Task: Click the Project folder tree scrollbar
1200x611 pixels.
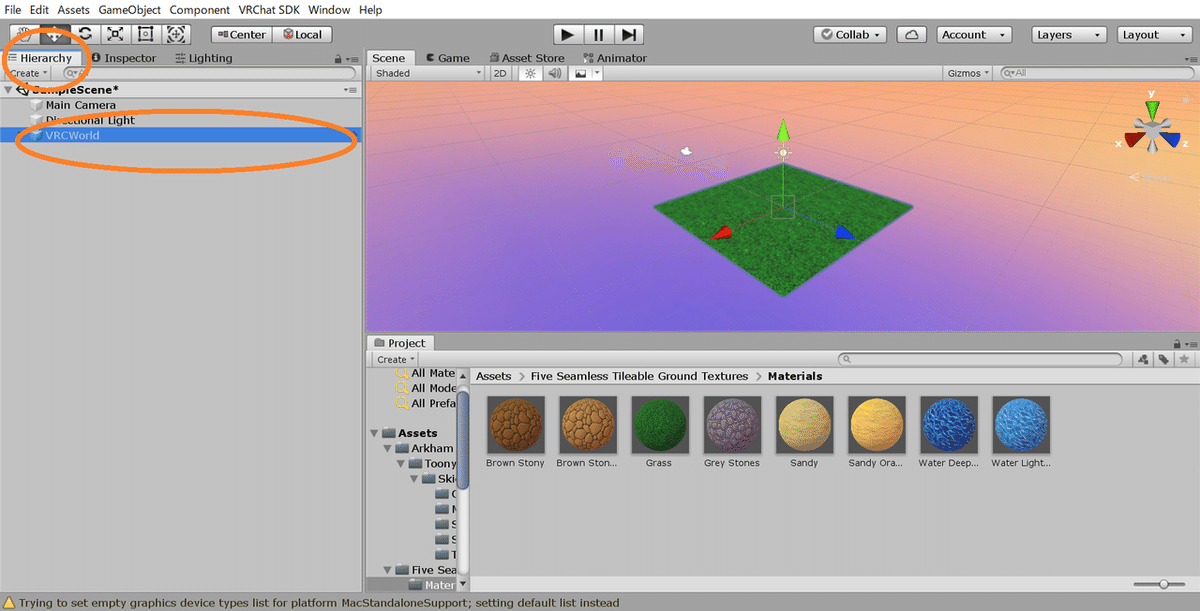Action: pos(463,442)
